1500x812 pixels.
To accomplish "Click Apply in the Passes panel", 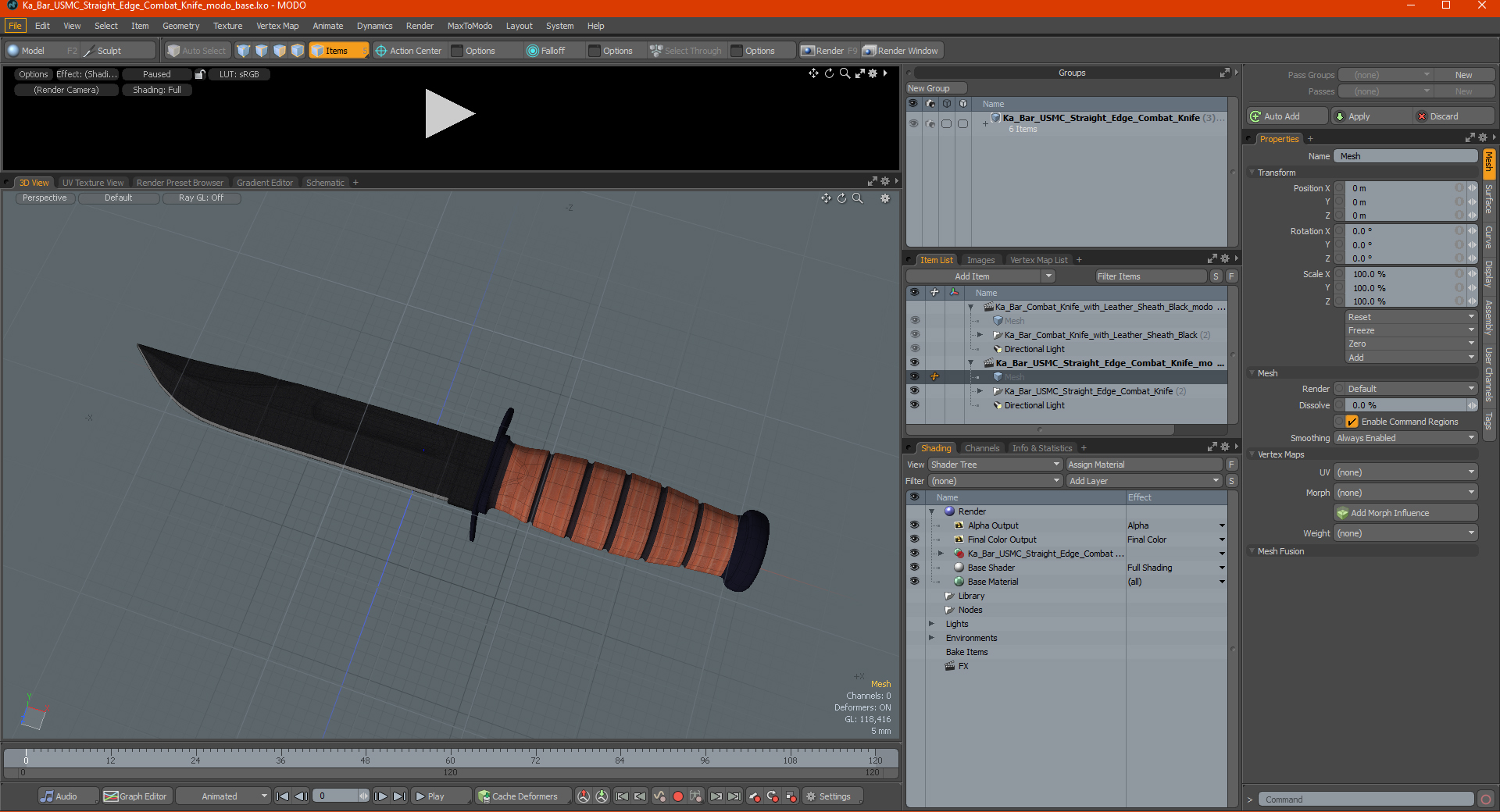I will pos(1370,116).
